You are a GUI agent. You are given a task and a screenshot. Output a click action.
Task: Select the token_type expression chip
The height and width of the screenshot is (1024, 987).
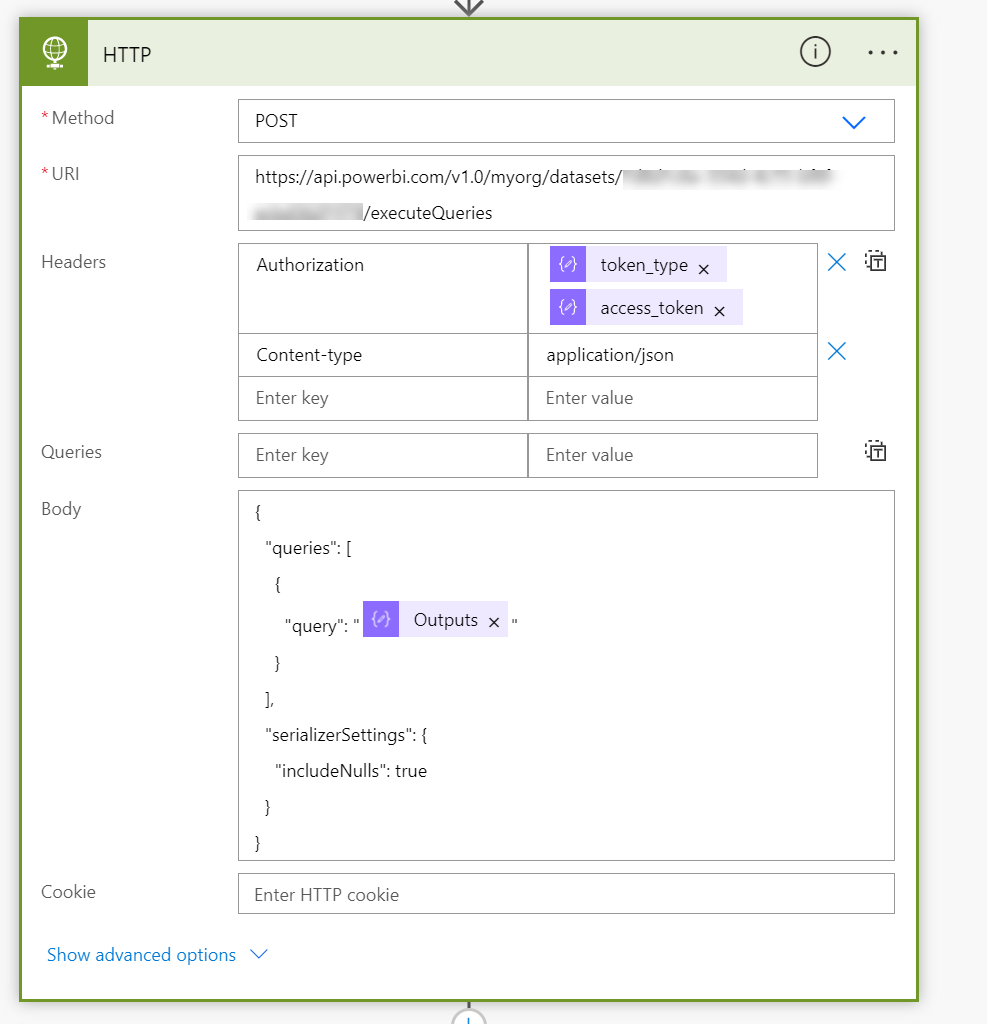[643, 266]
